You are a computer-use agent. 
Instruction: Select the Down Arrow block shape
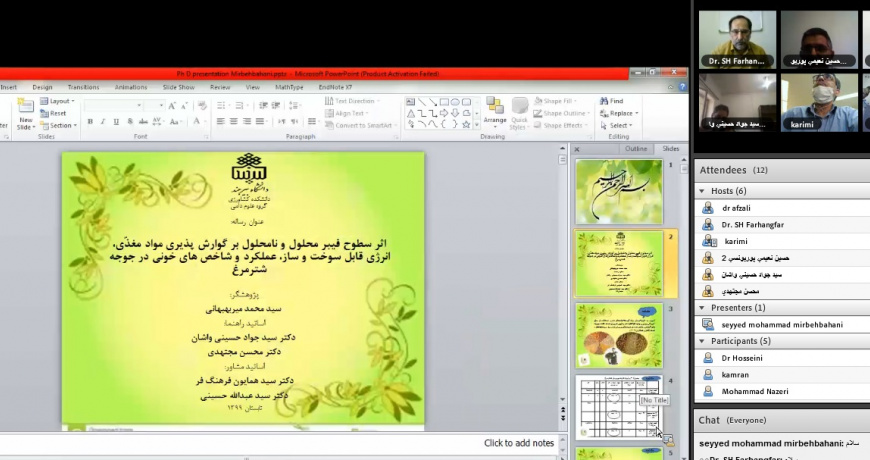455,113
